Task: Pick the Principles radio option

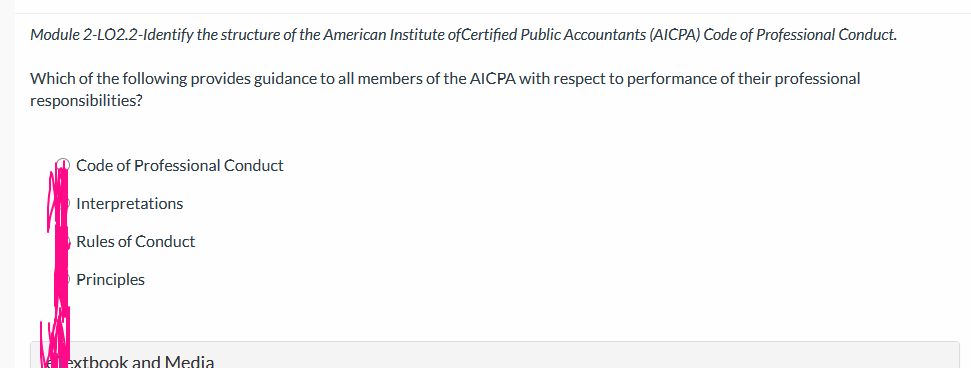Action: [x=62, y=279]
